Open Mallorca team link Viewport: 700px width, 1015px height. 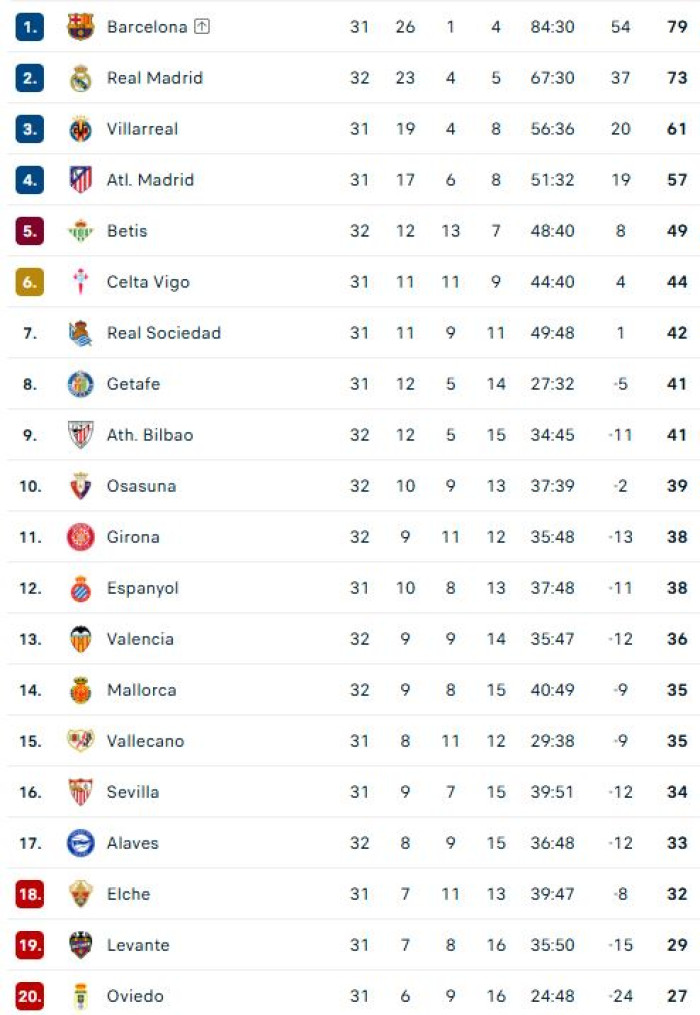point(141,690)
